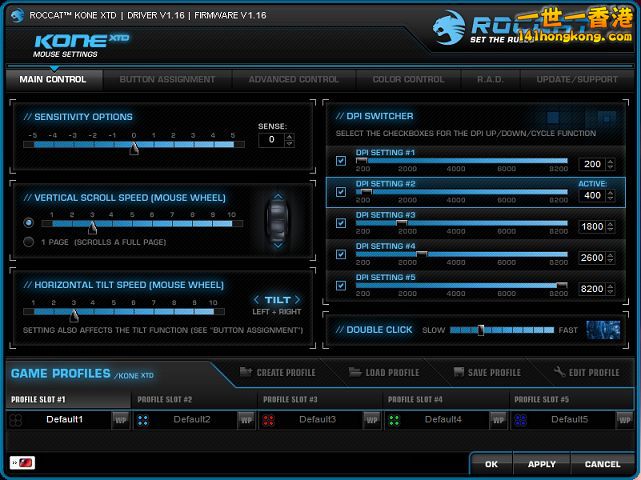Click the WP button for Default2

pyautogui.click(x=247, y=420)
